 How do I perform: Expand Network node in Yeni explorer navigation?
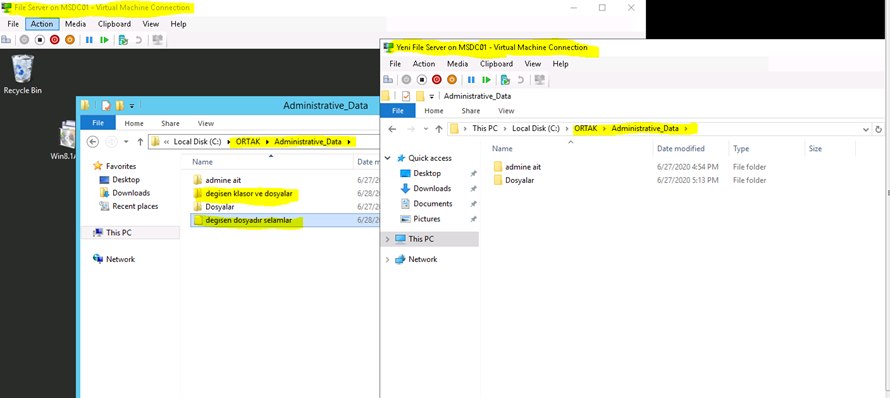[387, 259]
